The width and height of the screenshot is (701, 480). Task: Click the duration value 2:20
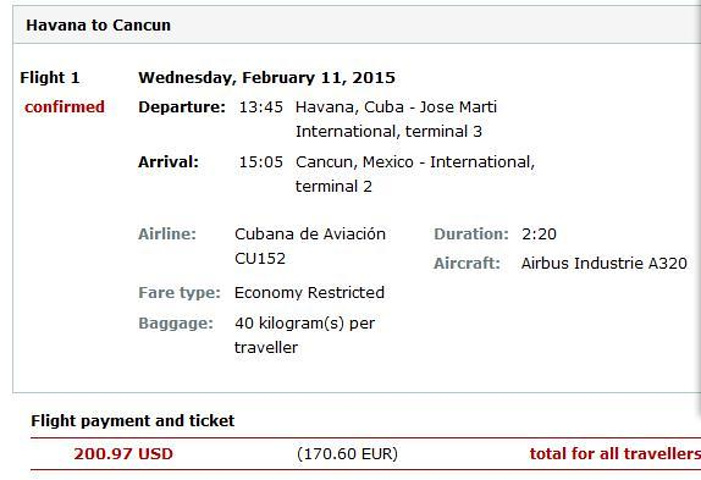coord(539,234)
